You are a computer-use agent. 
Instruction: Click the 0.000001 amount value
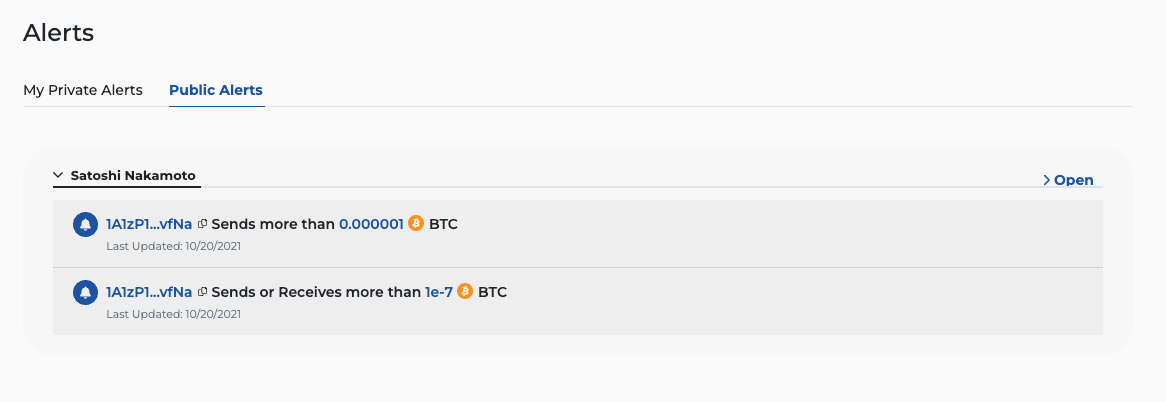coord(371,224)
